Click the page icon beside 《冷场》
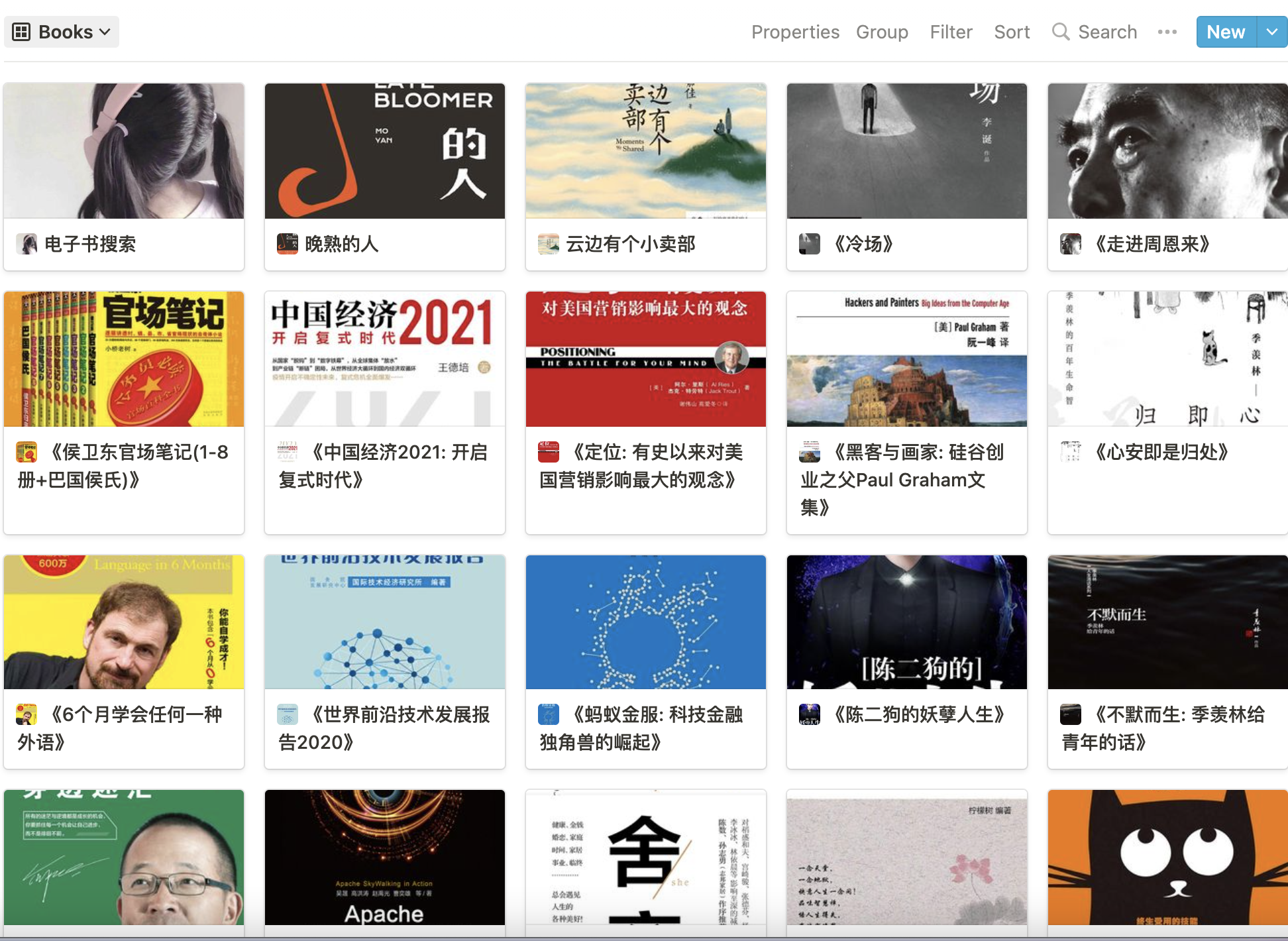 pyautogui.click(x=808, y=244)
